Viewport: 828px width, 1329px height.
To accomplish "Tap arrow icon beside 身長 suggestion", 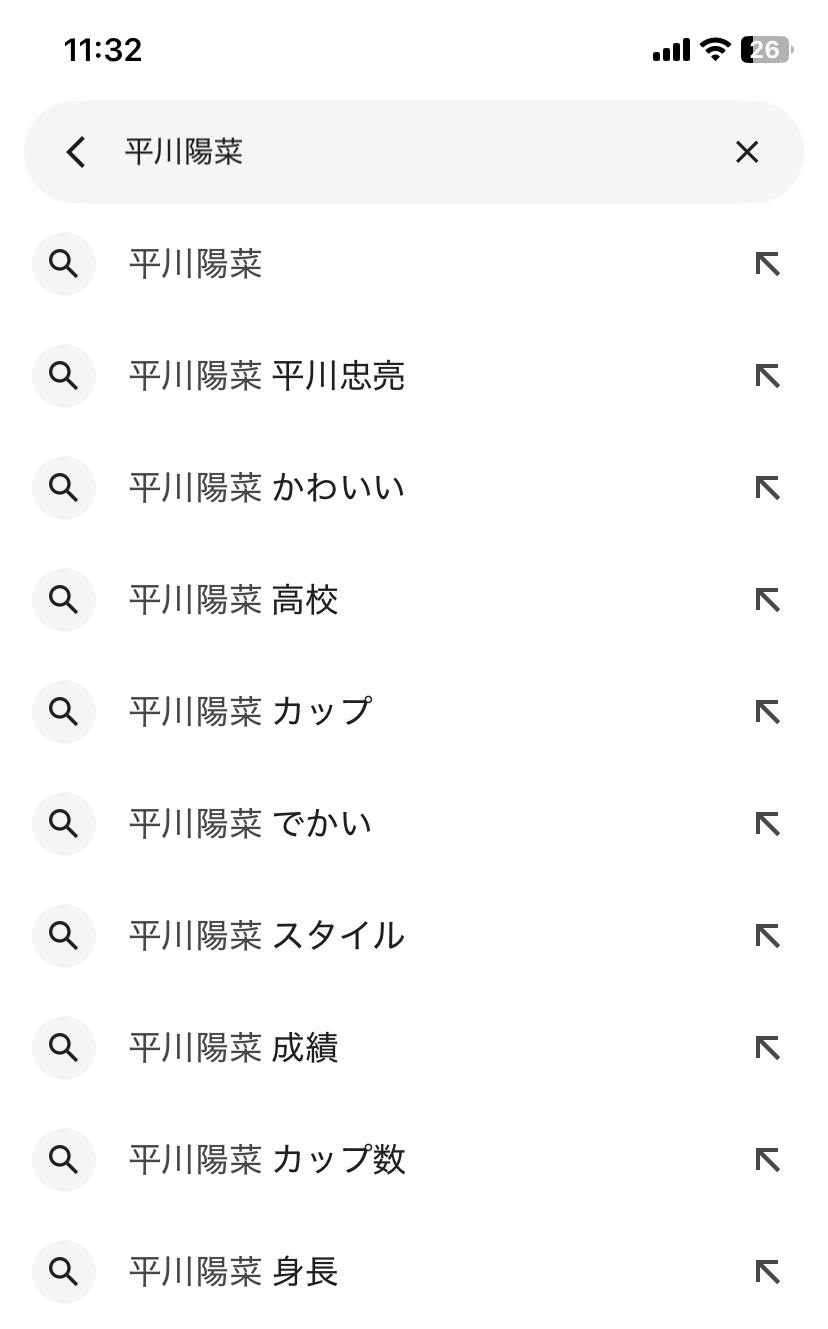I will pyautogui.click(x=767, y=1272).
